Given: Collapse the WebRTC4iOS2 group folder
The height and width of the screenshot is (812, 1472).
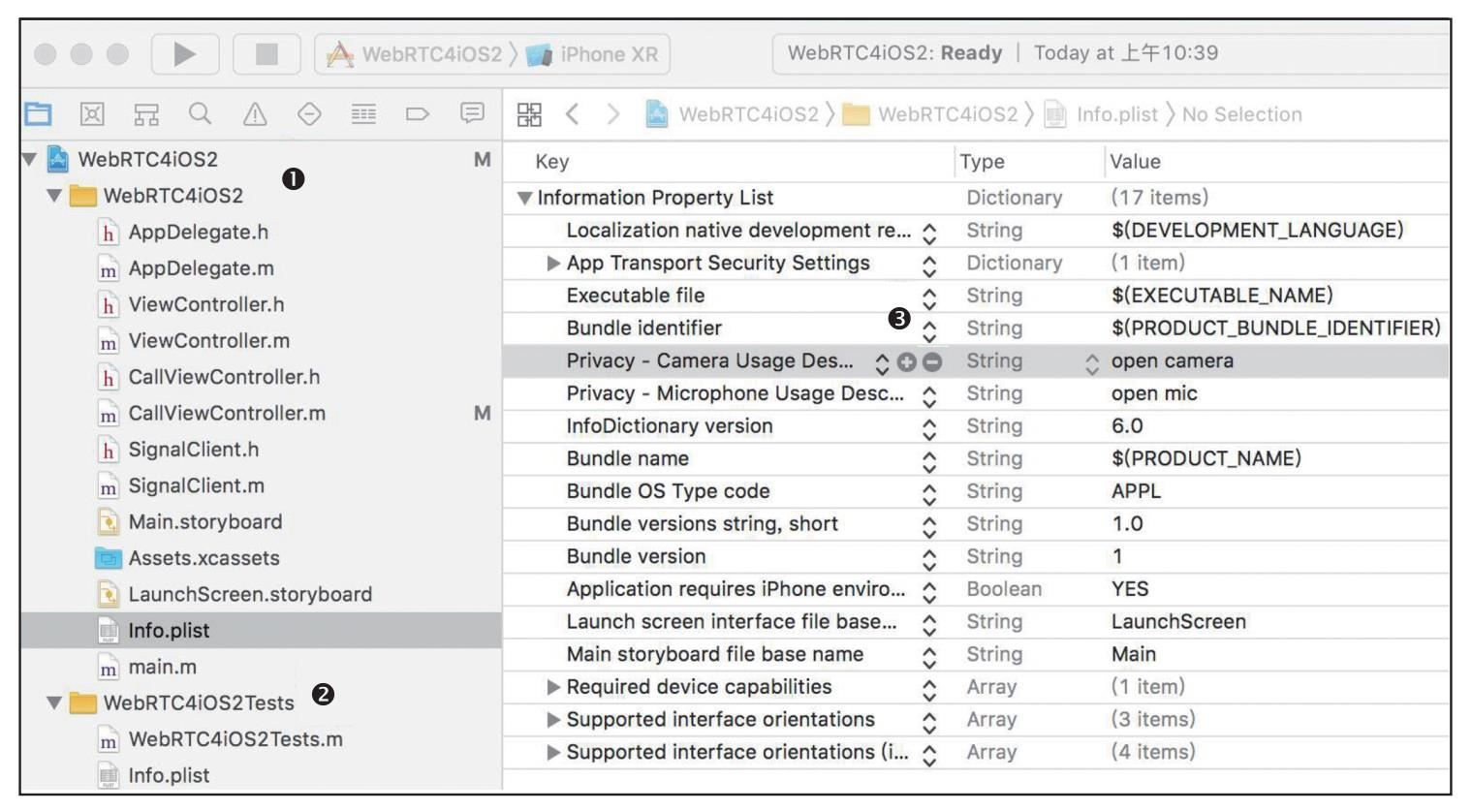Looking at the screenshot, I should (x=54, y=196).
